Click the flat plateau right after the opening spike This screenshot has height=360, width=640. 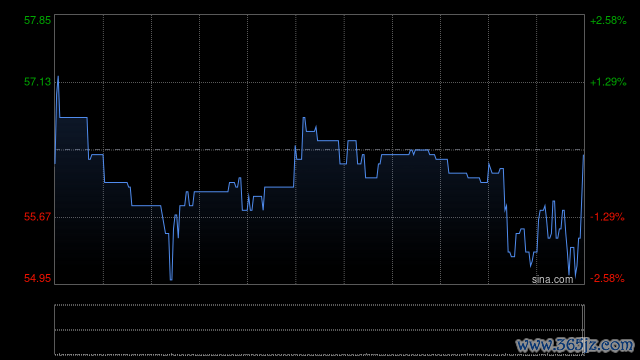73,118
